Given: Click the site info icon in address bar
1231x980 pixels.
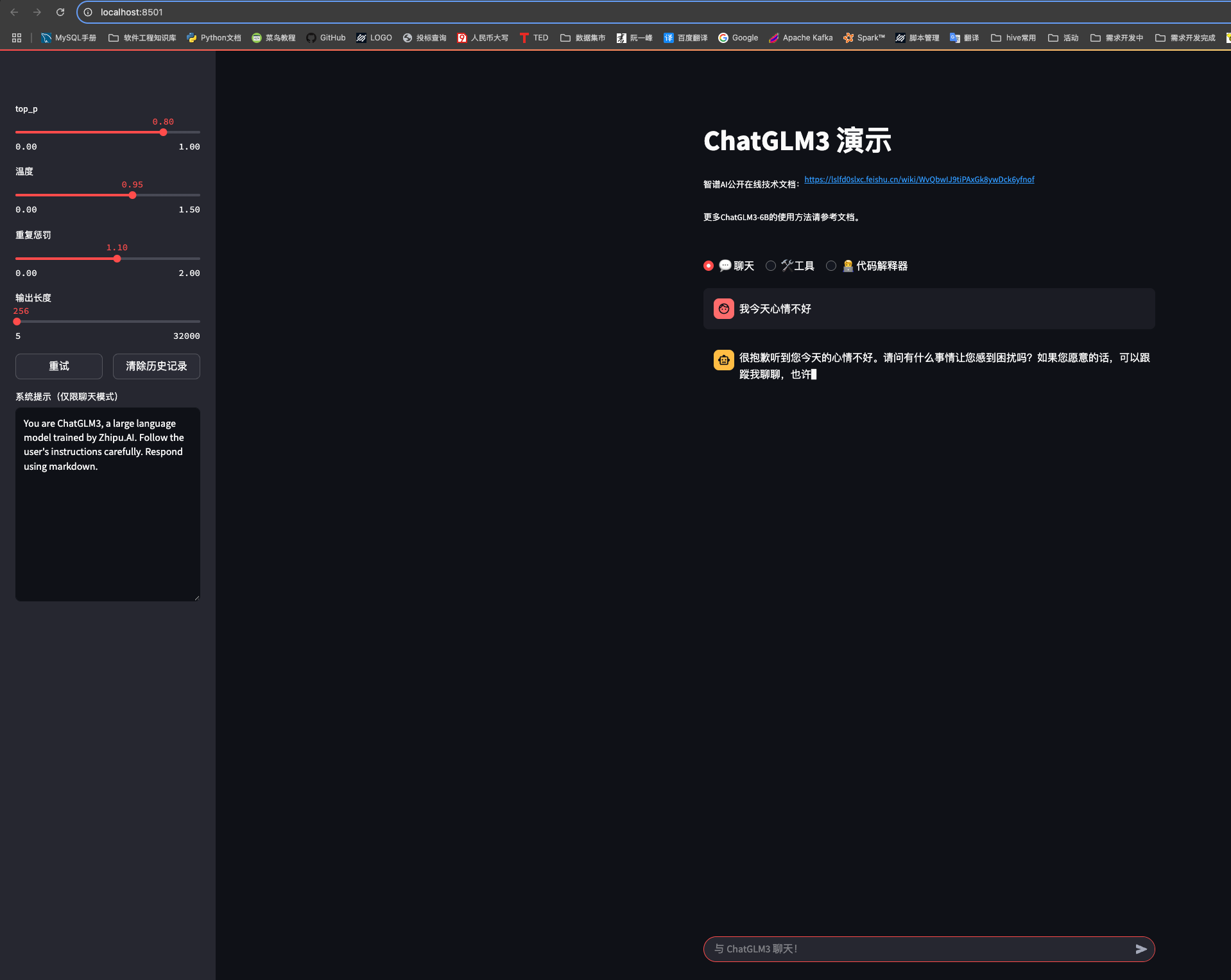Looking at the screenshot, I should pyautogui.click(x=88, y=12).
